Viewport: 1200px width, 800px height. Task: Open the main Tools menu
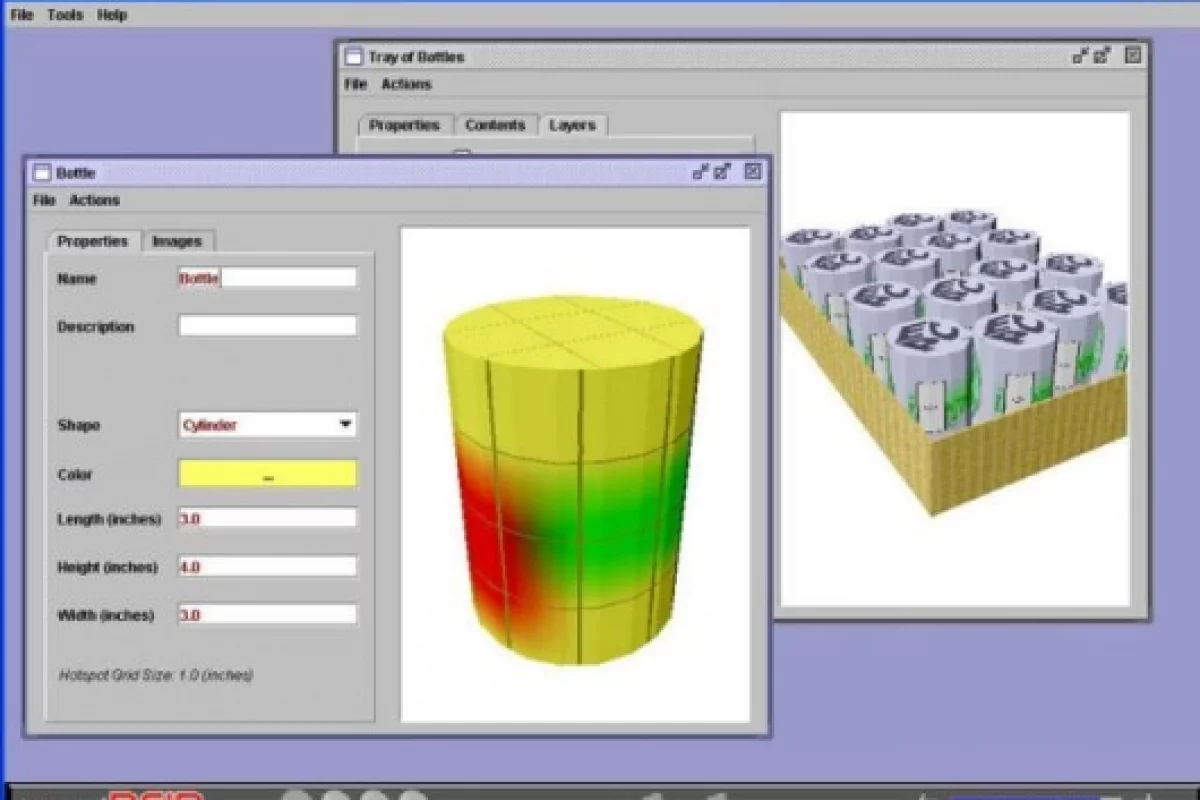point(65,15)
